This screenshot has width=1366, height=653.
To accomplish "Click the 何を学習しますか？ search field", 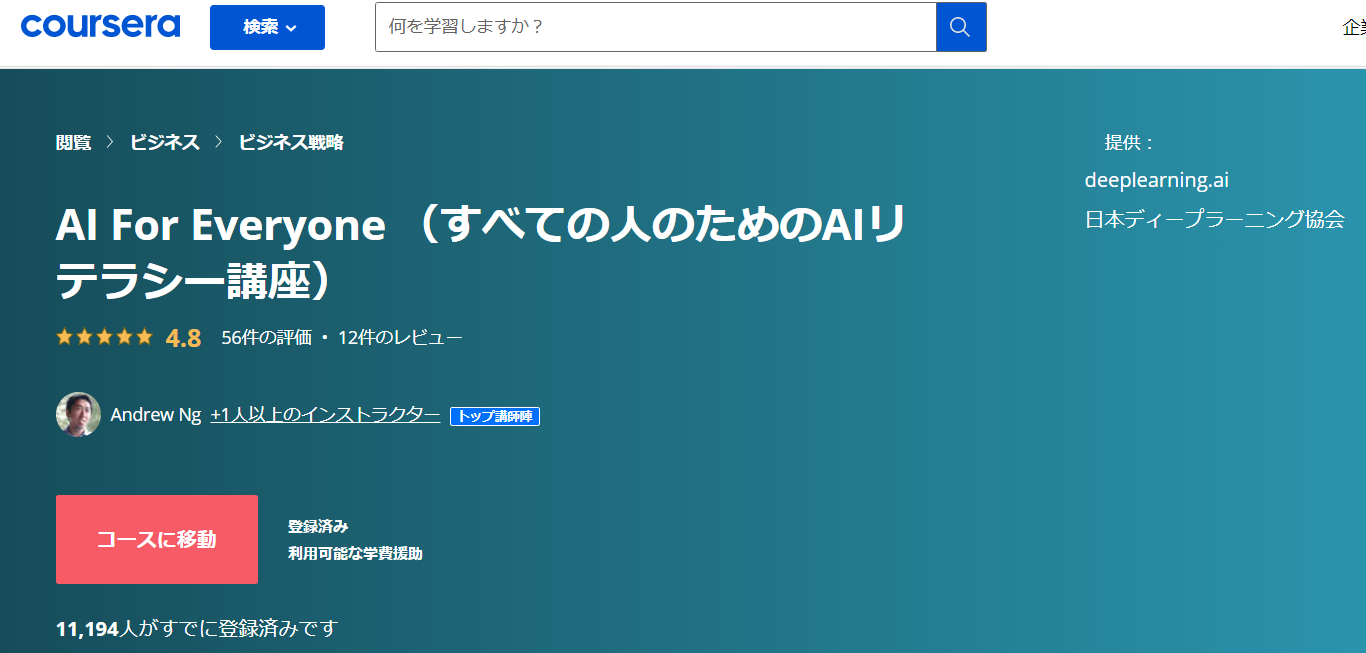I will [x=656, y=27].
